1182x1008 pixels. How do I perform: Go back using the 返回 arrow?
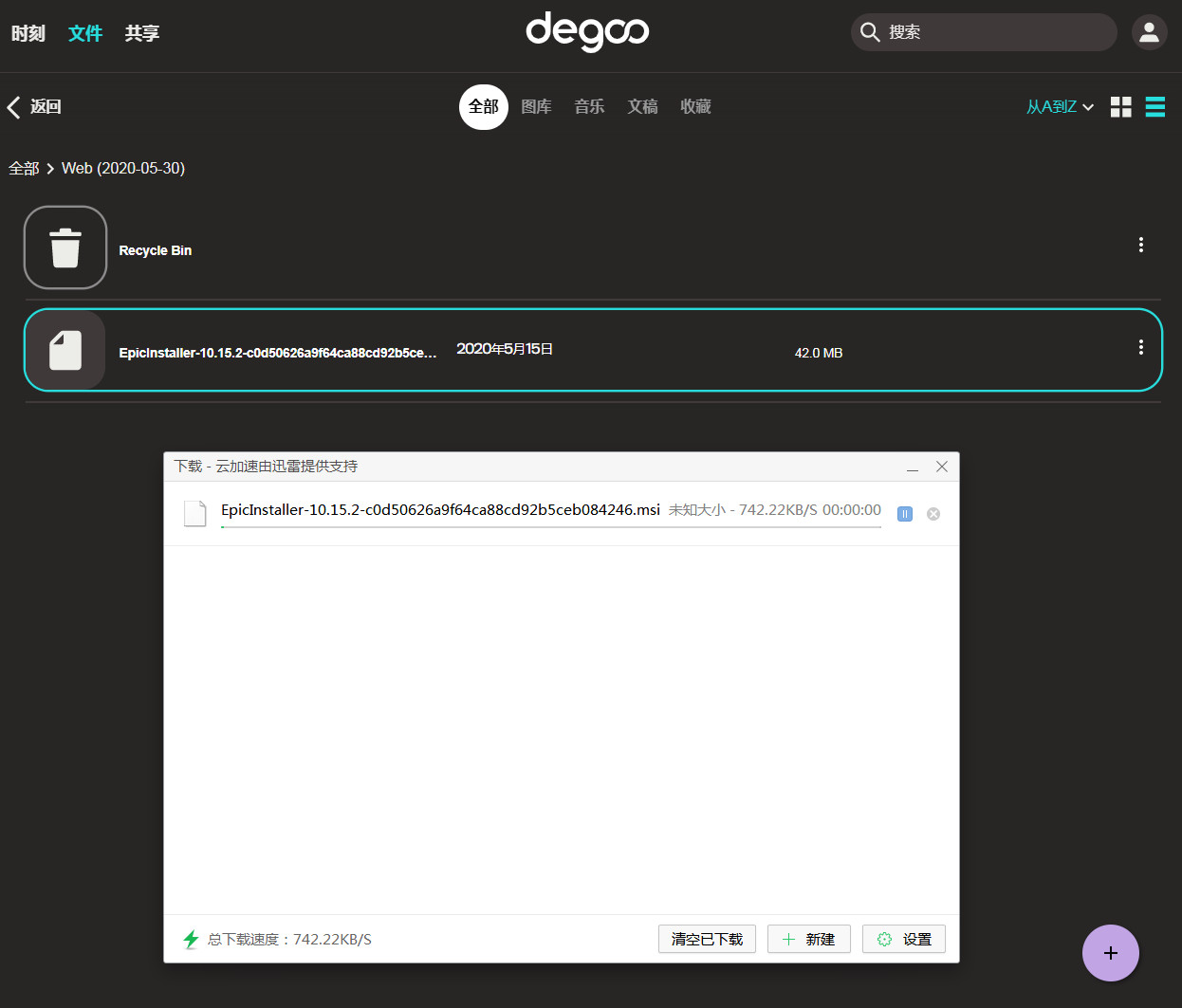[34, 107]
